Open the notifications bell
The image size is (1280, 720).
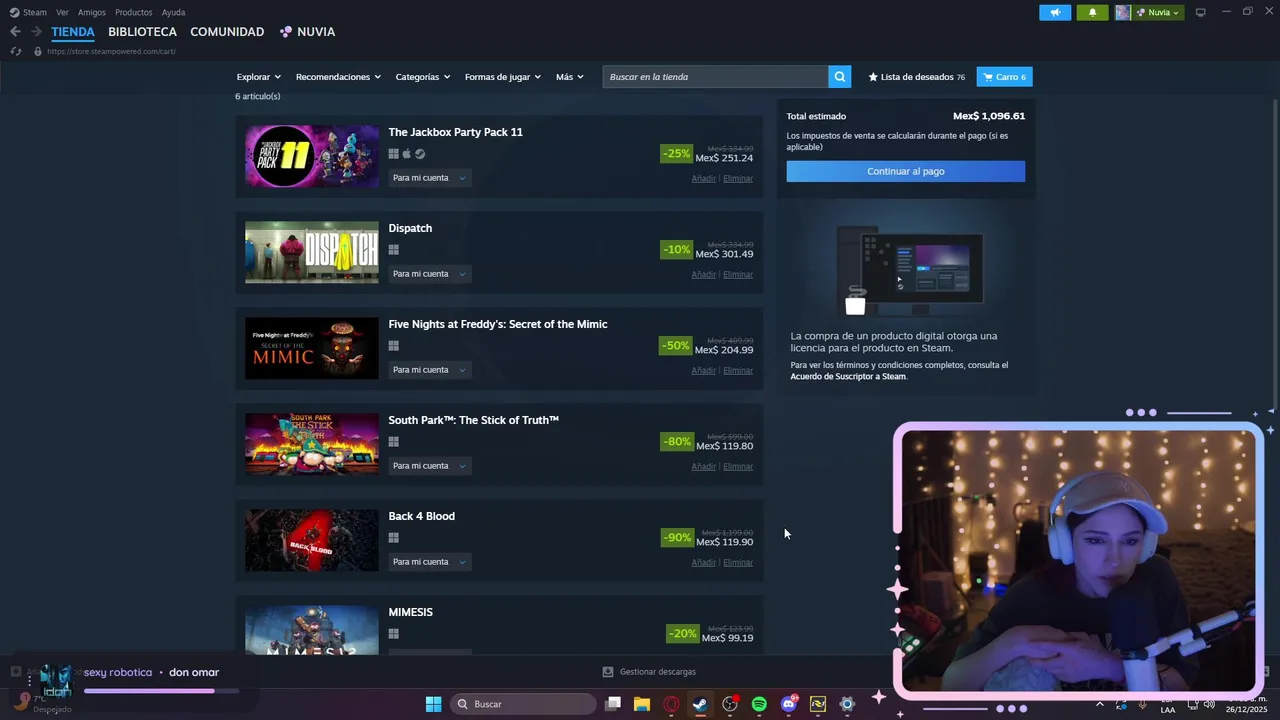pos(1092,12)
